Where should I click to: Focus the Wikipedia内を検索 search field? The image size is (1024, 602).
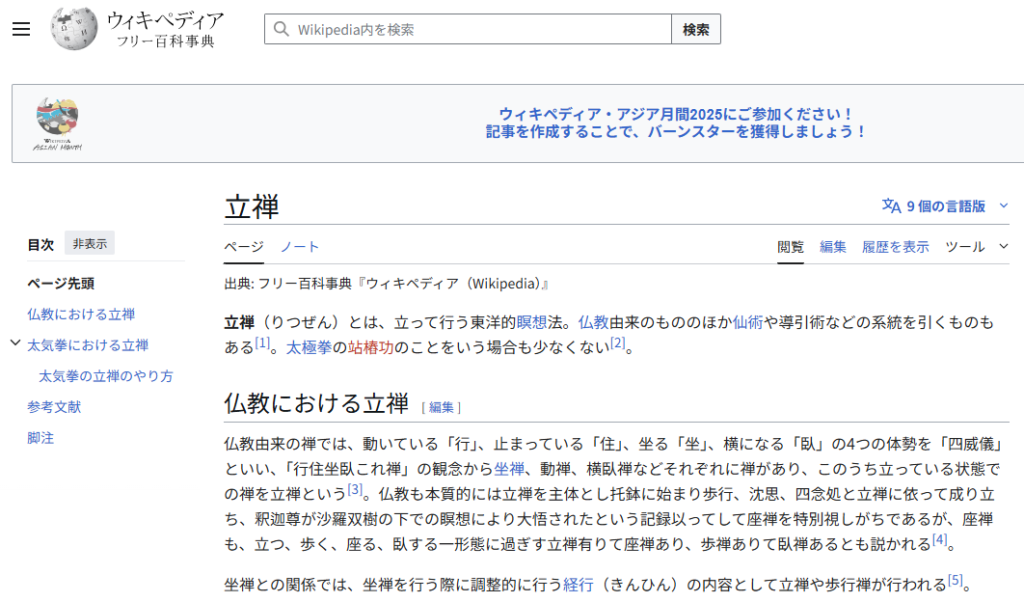(x=480, y=30)
